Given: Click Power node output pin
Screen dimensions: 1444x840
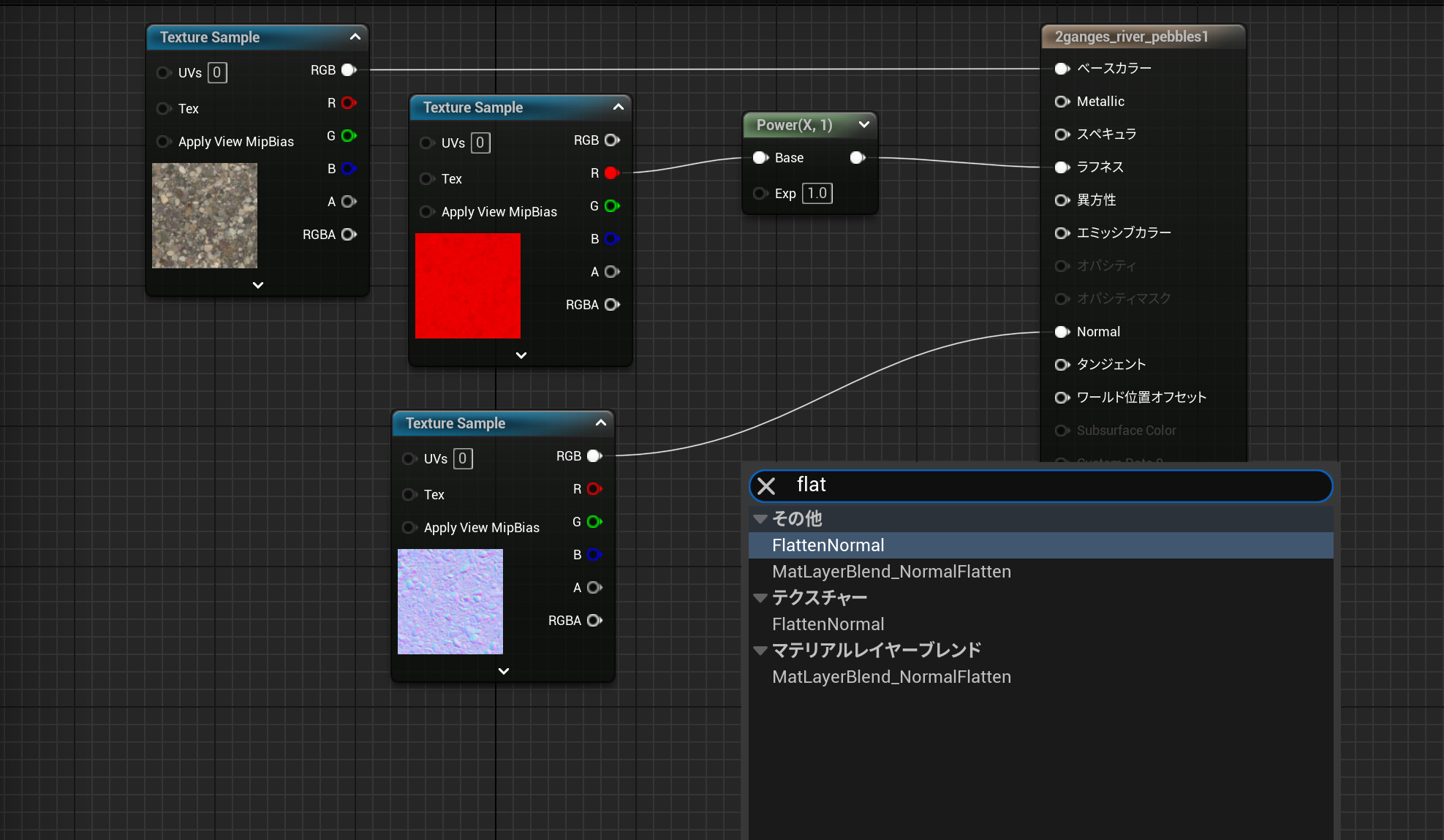Looking at the screenshot, I should 858,158.
